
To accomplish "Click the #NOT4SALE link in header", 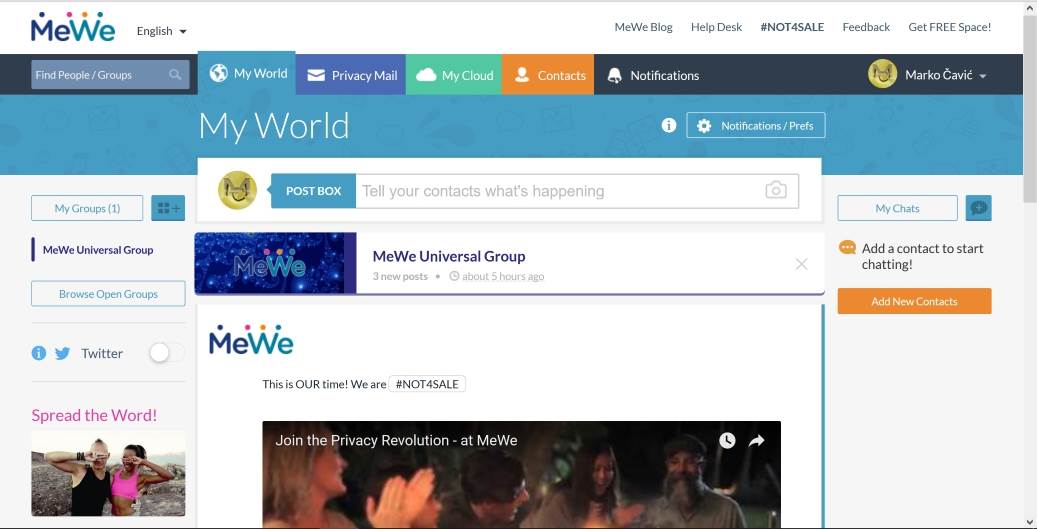I will click(x=792, y=27).
